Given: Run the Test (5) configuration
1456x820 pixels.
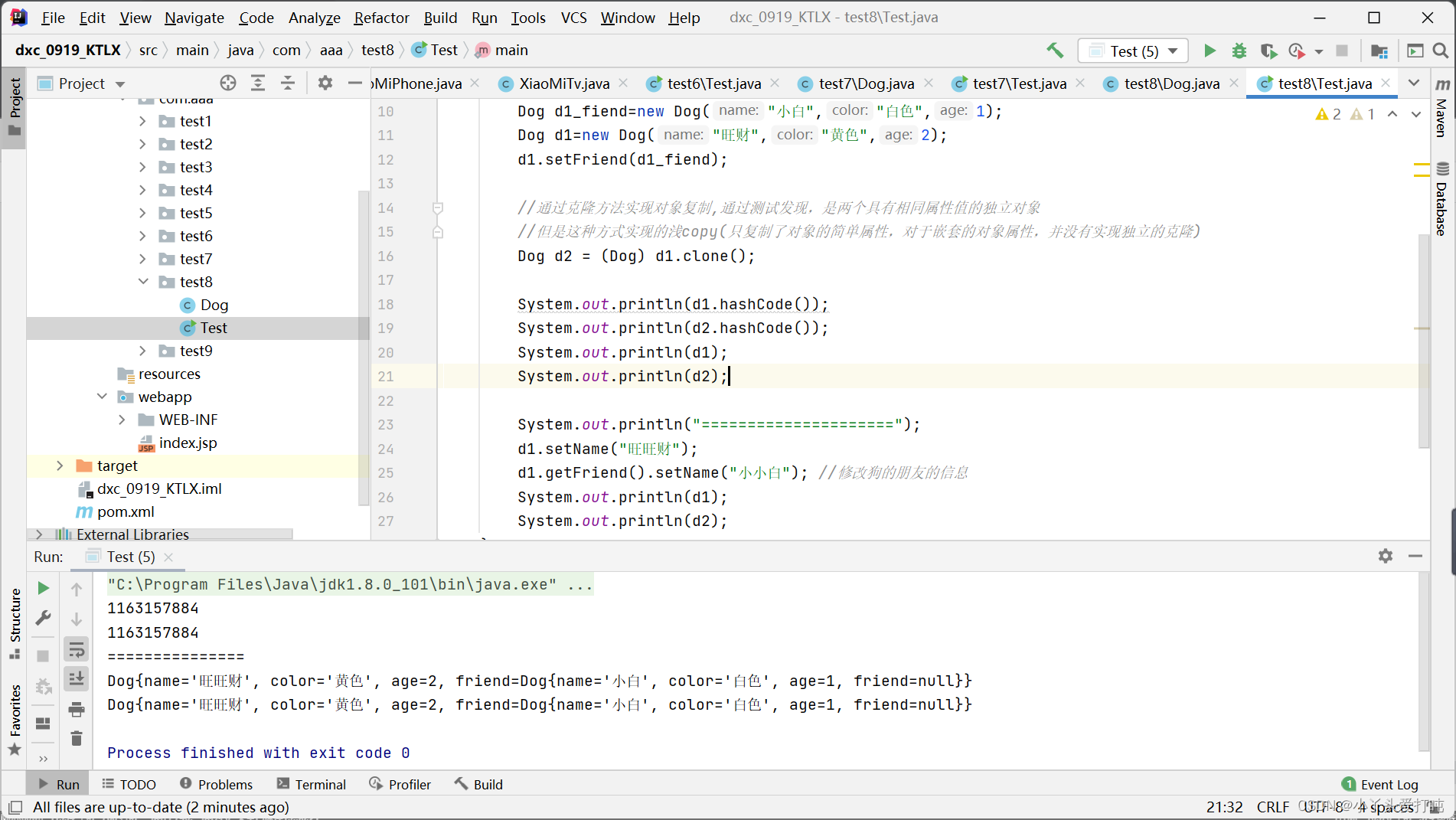Looking at the screenshot, I should click(x=1210, y=51).
